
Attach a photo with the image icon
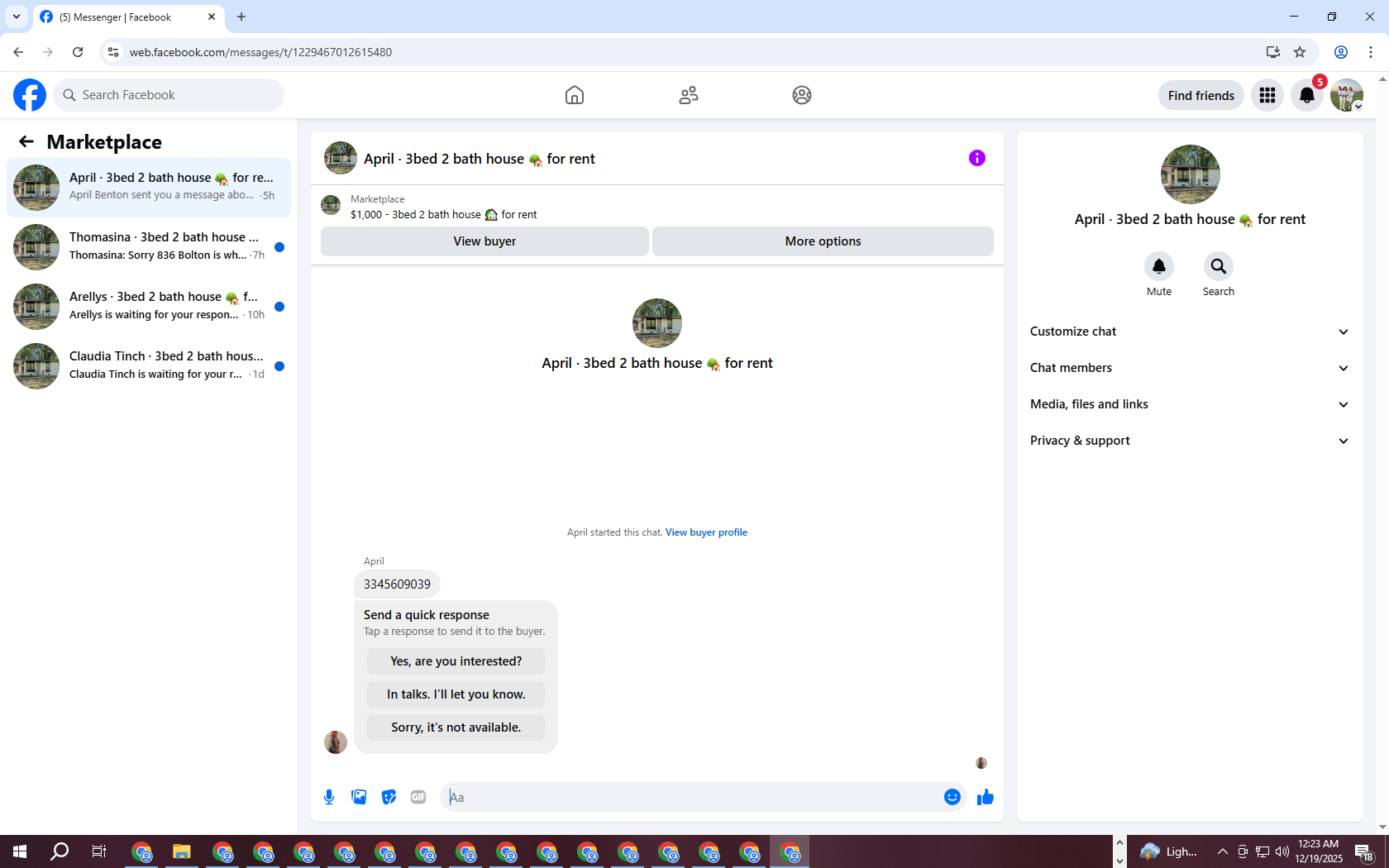(x=359, y=797)
